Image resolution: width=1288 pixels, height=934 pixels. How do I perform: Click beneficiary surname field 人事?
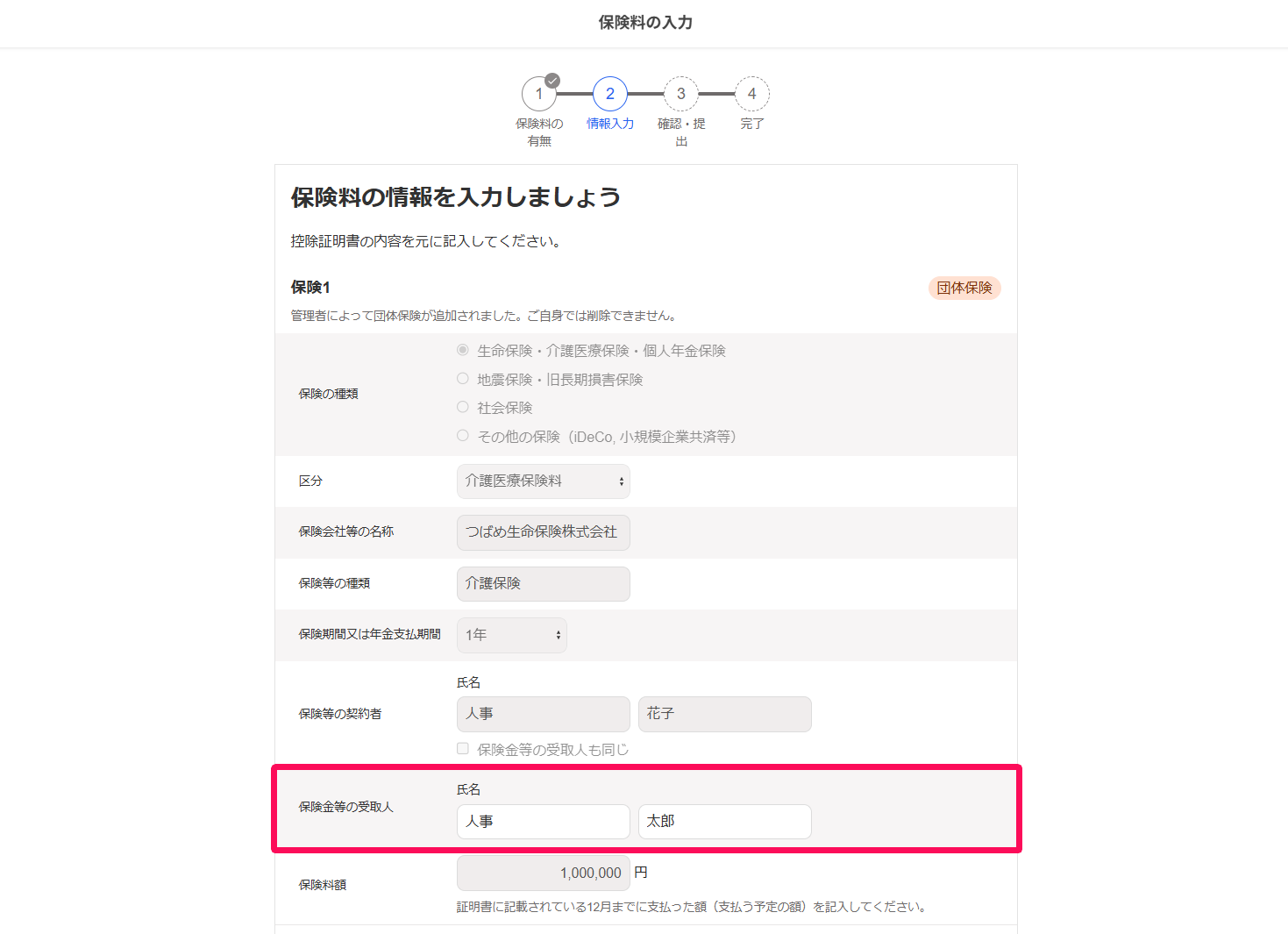544,822
